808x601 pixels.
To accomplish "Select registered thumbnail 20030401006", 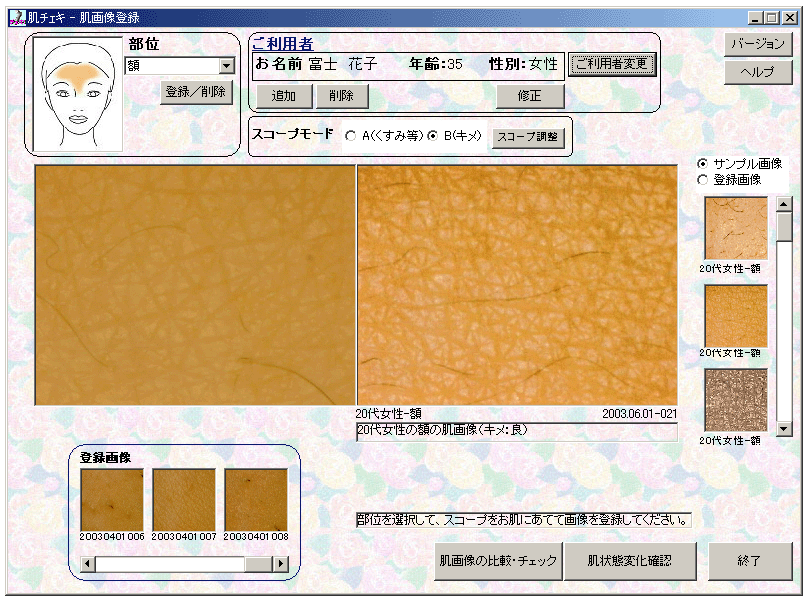I will coord(112,499).
